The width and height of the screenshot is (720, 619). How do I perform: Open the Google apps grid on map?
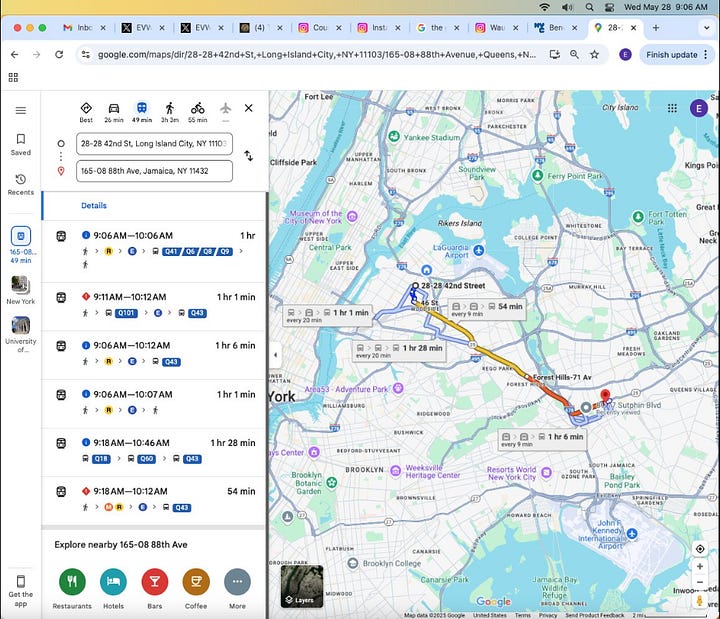point(672,108)
